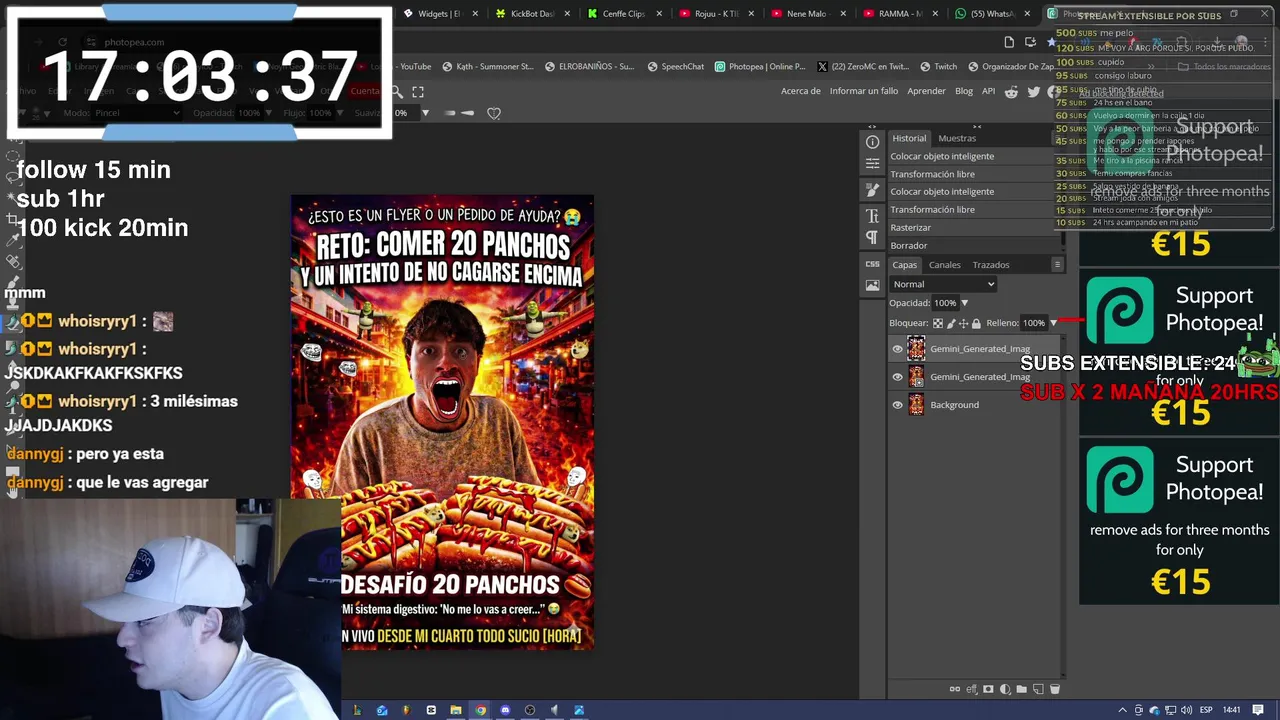Click the Relleno 100% value field

coord(1033,323)
